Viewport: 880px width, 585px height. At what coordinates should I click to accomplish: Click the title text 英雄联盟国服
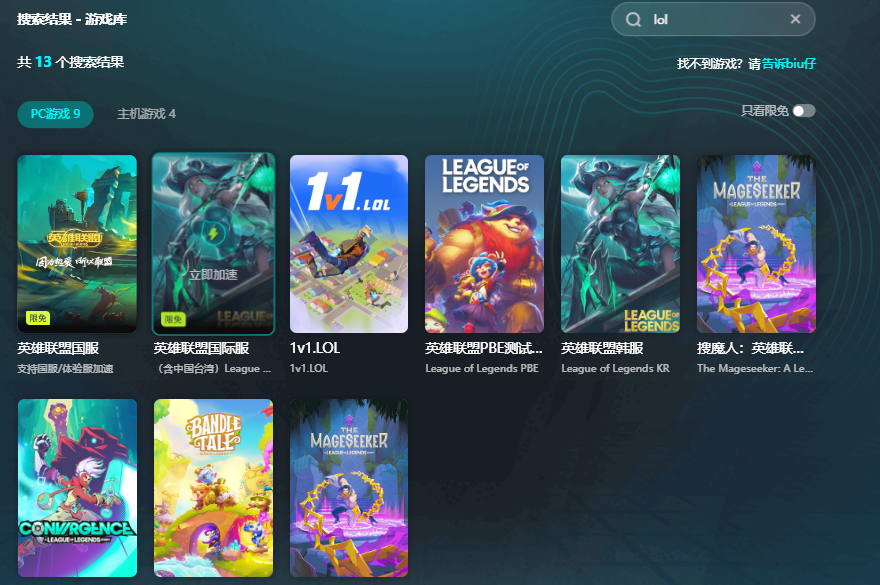tap(58, 349)
